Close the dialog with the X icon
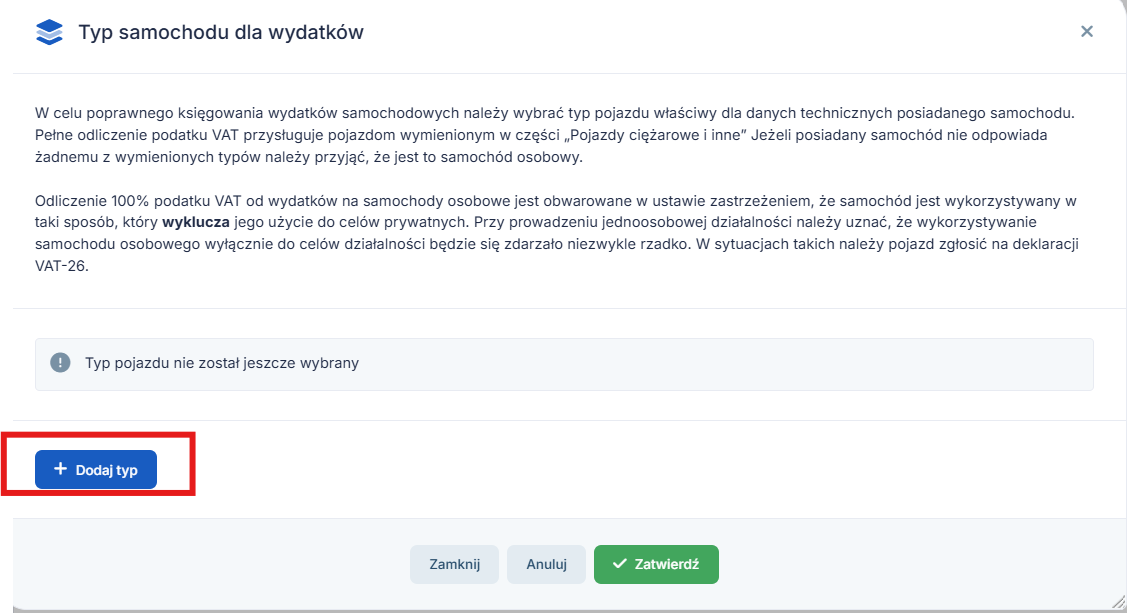The width and height of the screenshot is (1127, 613). click(1087, 32)
